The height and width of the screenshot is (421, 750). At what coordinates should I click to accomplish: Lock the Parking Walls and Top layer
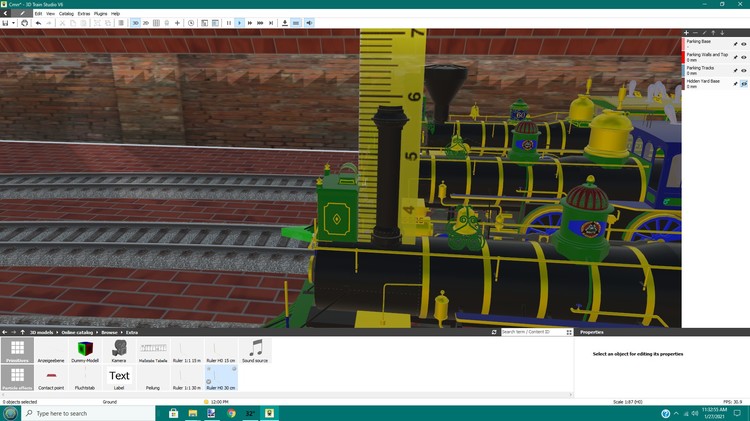735,57
